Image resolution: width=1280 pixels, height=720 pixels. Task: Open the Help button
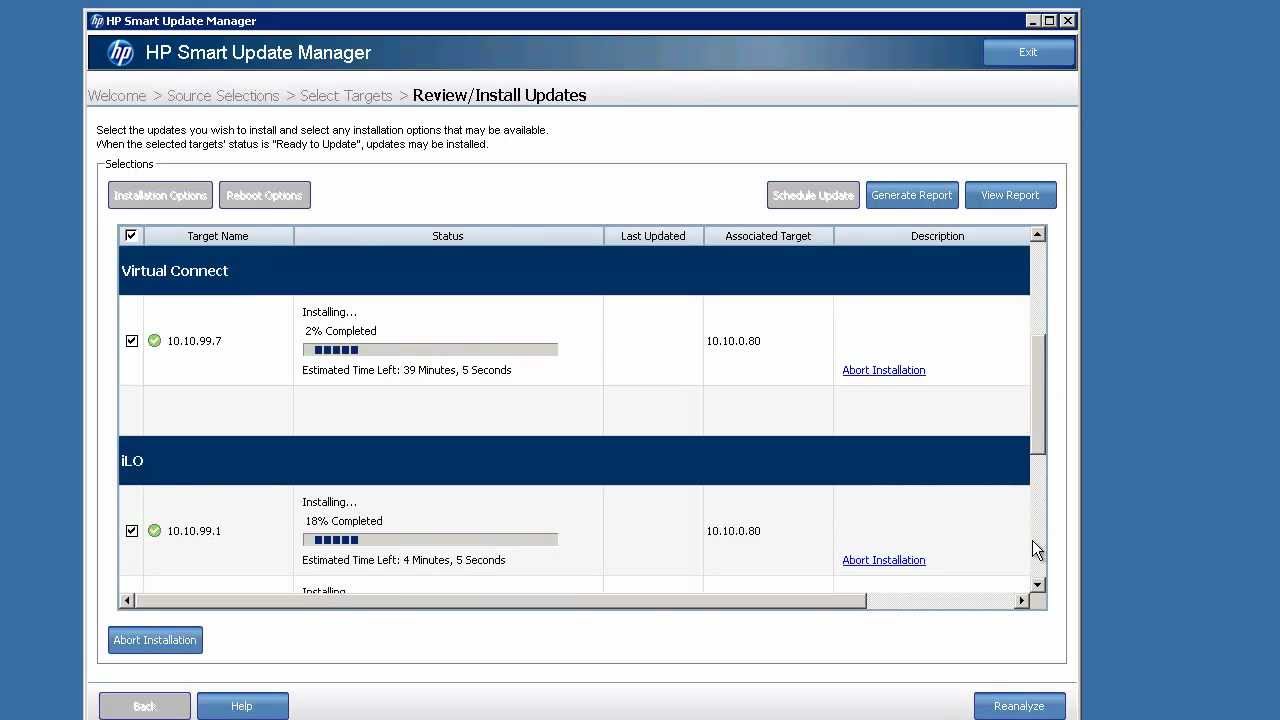242,706
